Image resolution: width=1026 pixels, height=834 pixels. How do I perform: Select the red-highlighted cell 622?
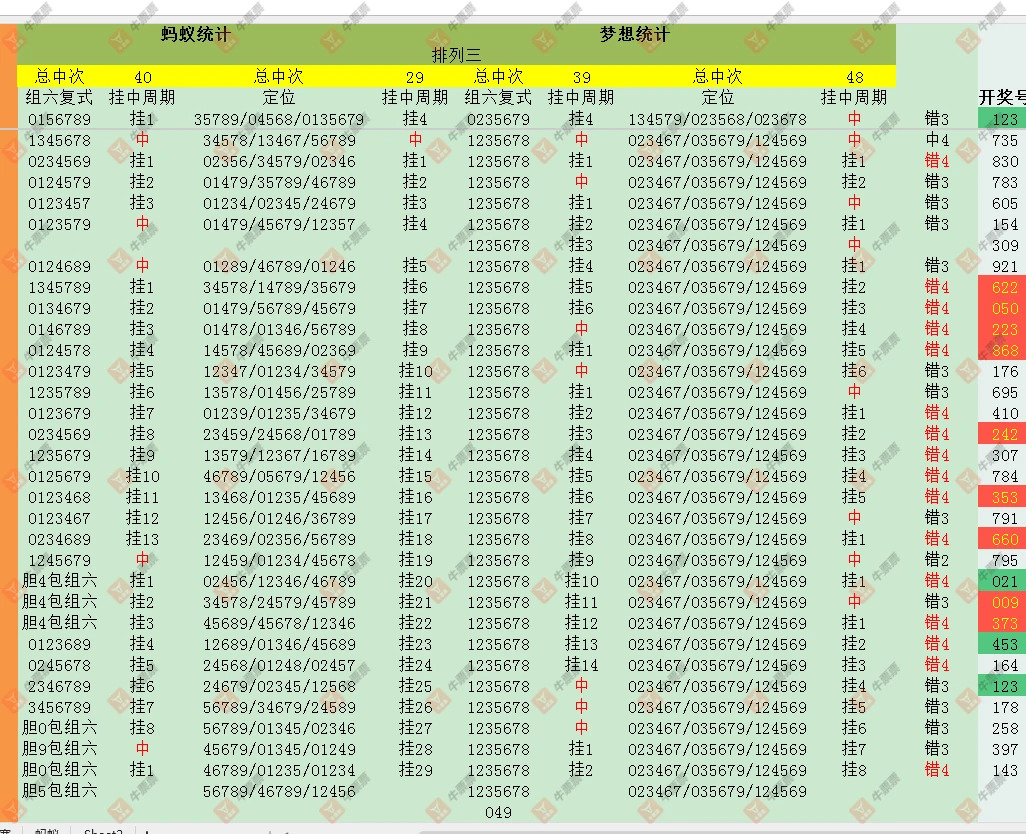(1004, 288)
